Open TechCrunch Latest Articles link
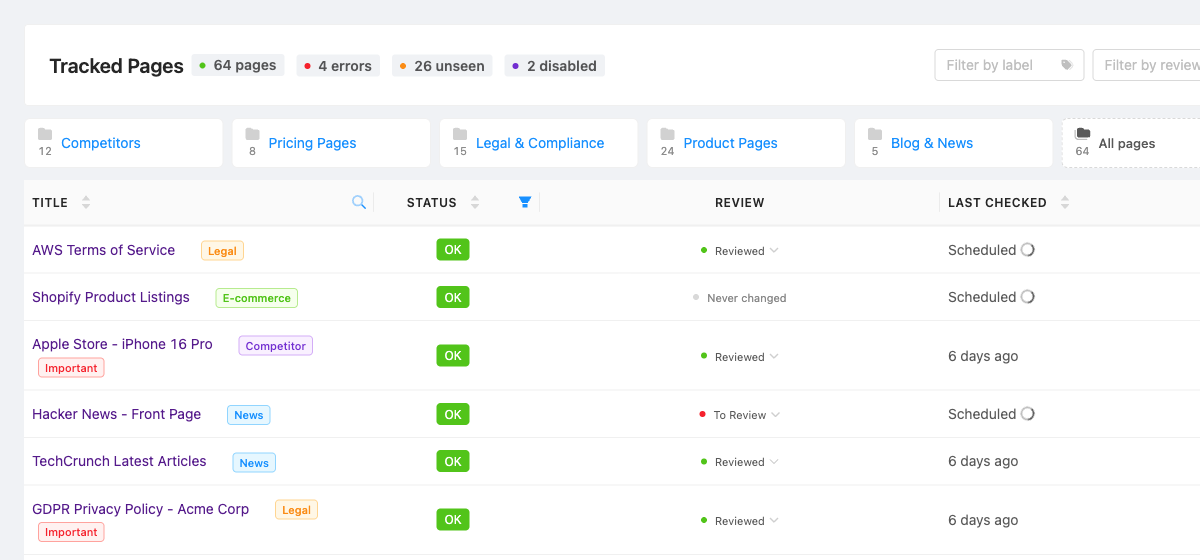Image resolution: width=1200 pixels, height=560 pixels. [119, 461]
